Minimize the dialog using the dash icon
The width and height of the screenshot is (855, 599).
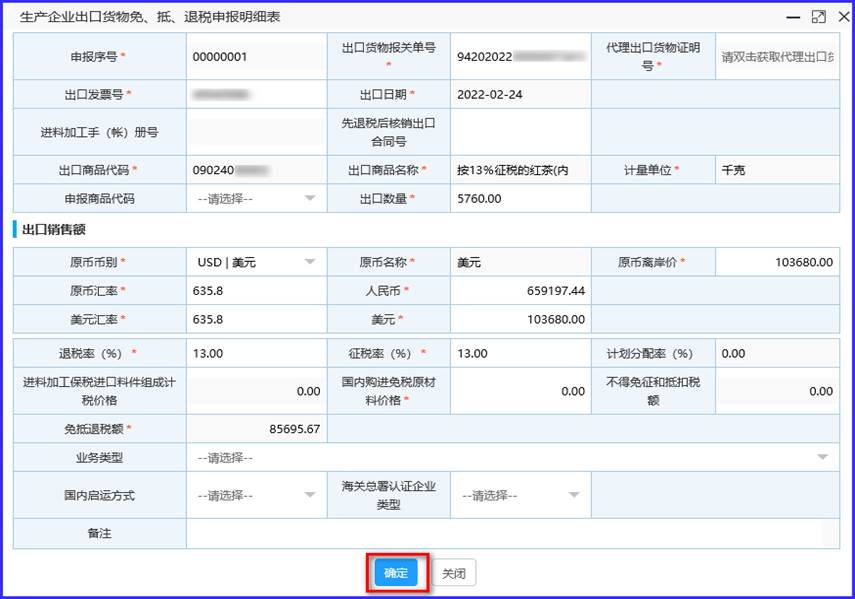click(x=793, y=17)
